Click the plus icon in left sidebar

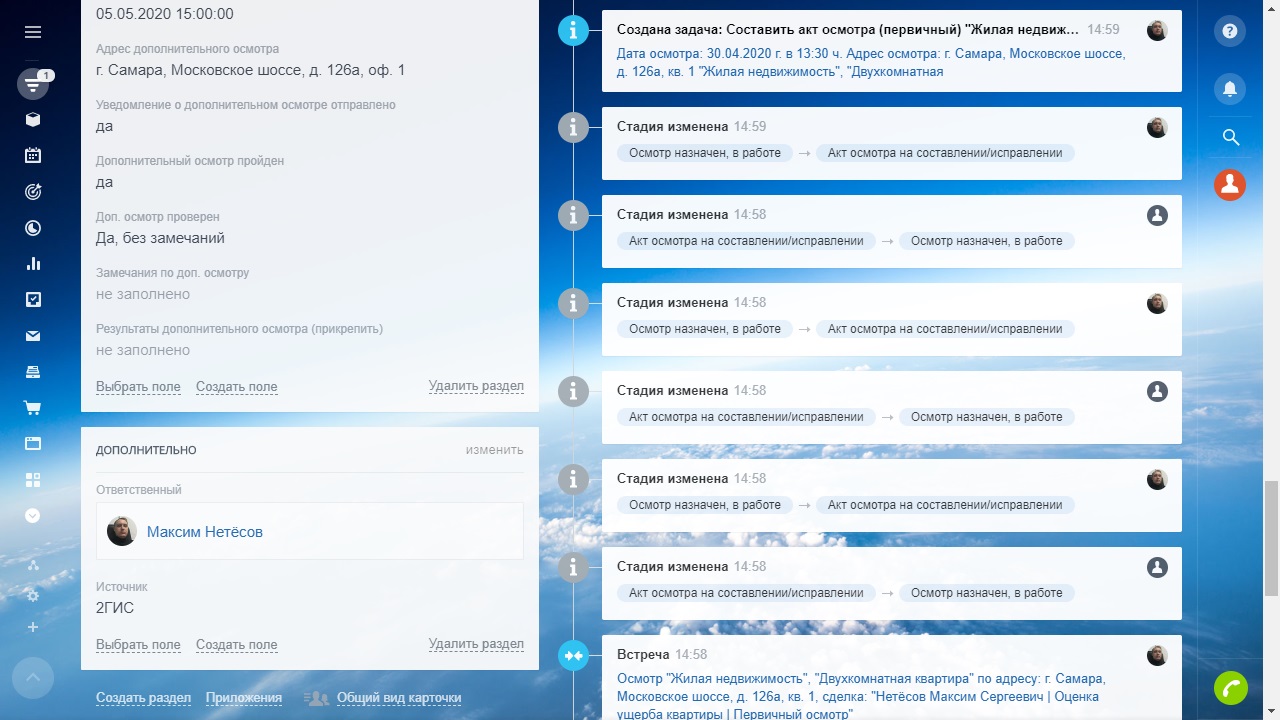pos(33,627)
